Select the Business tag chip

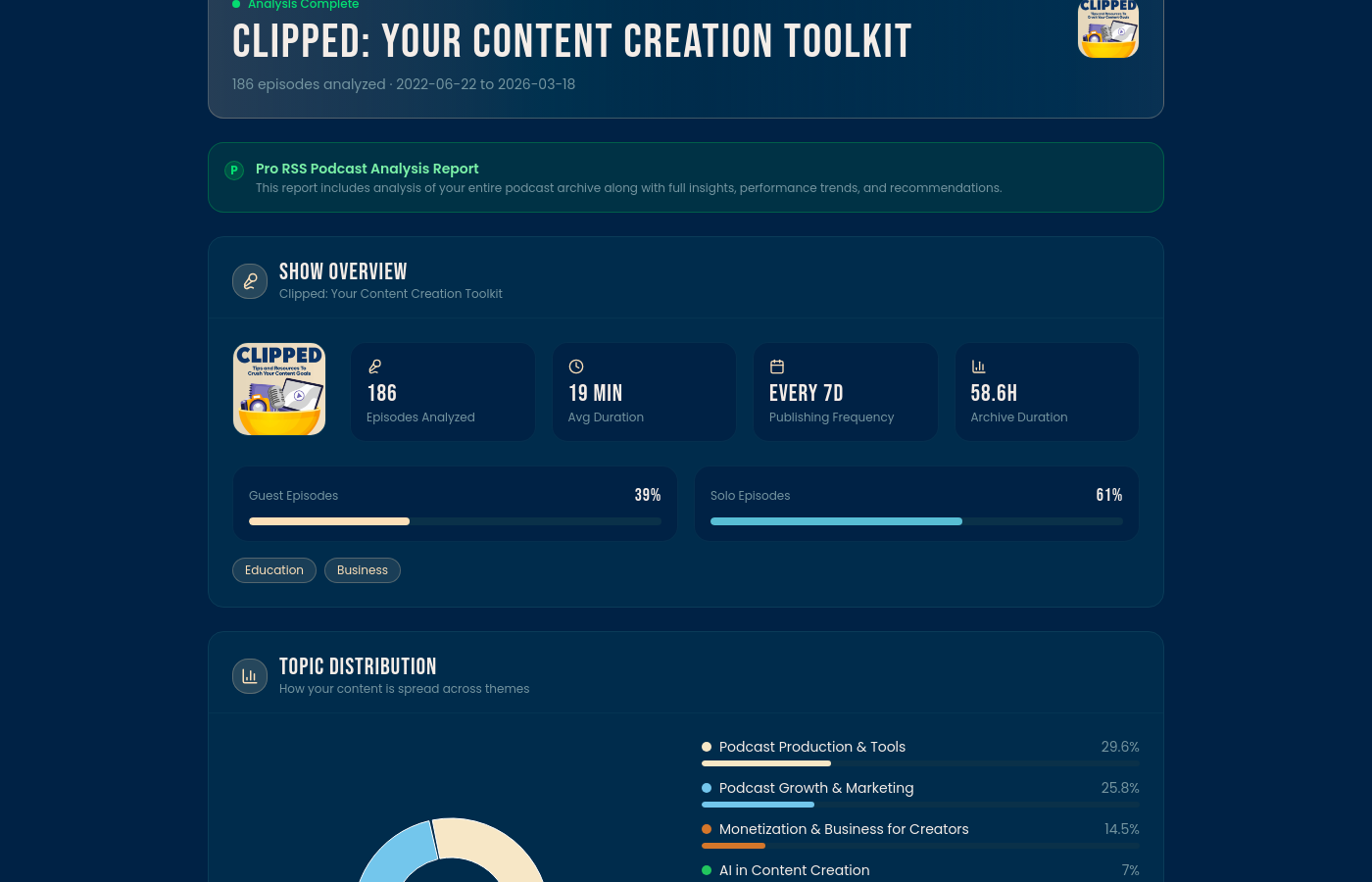coord(363,569)
